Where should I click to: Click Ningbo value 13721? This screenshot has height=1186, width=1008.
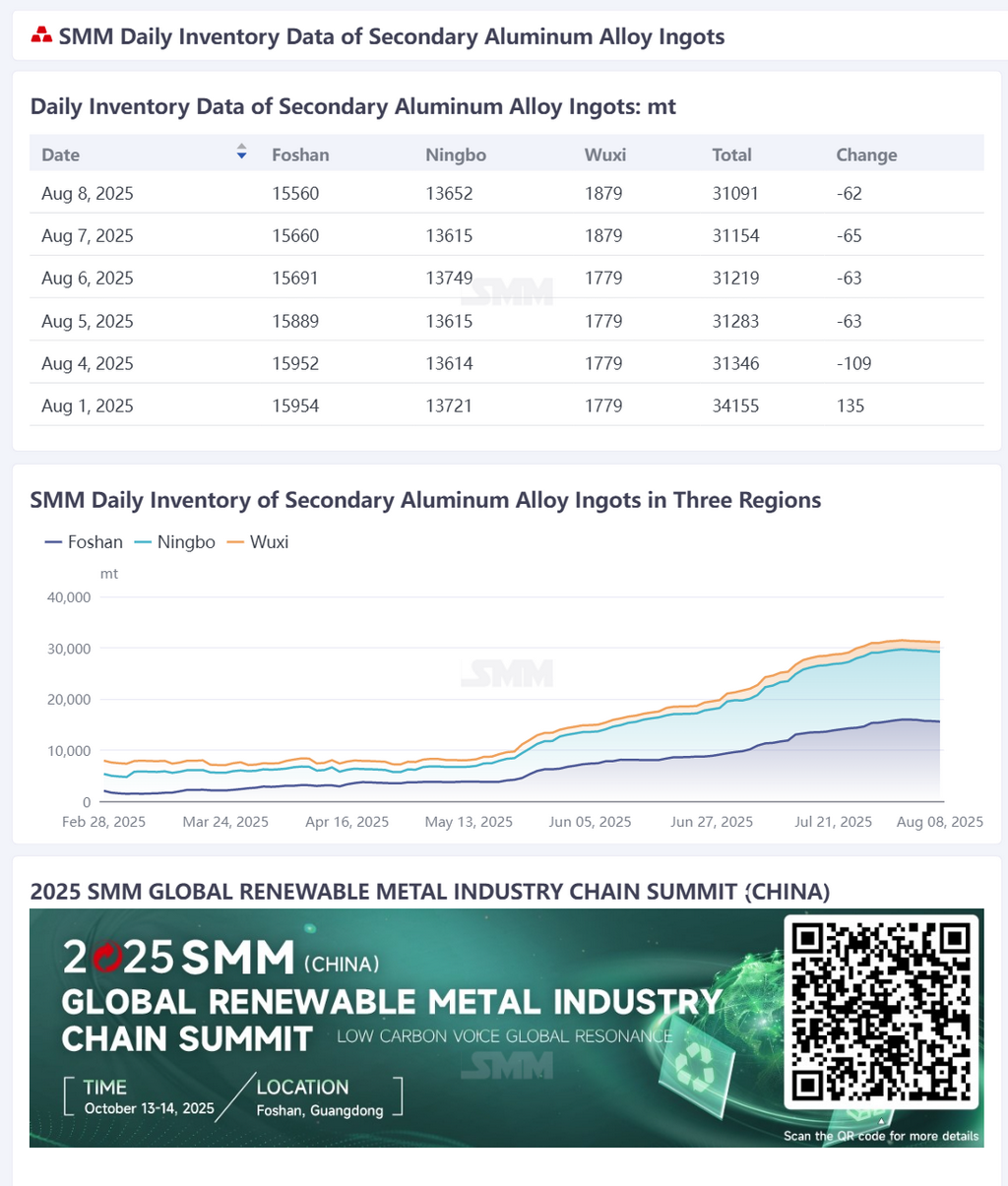[x=449, y=406]
